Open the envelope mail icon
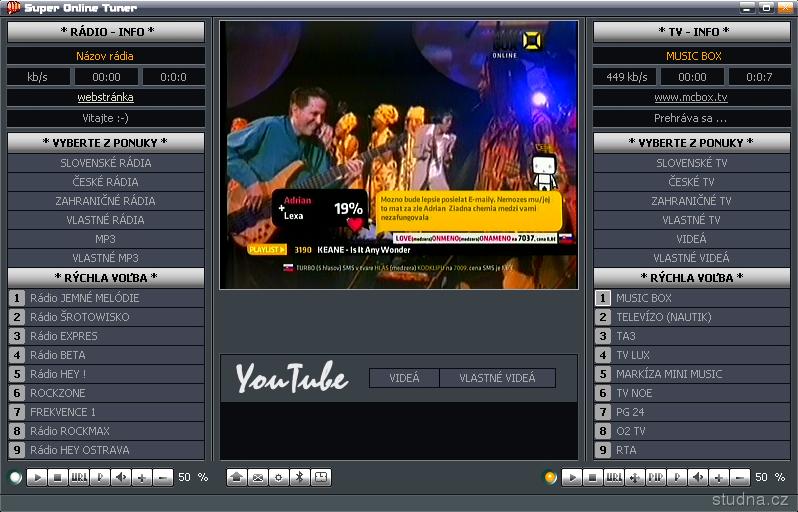Screen dimensions: 798x512 pos(258,477)
